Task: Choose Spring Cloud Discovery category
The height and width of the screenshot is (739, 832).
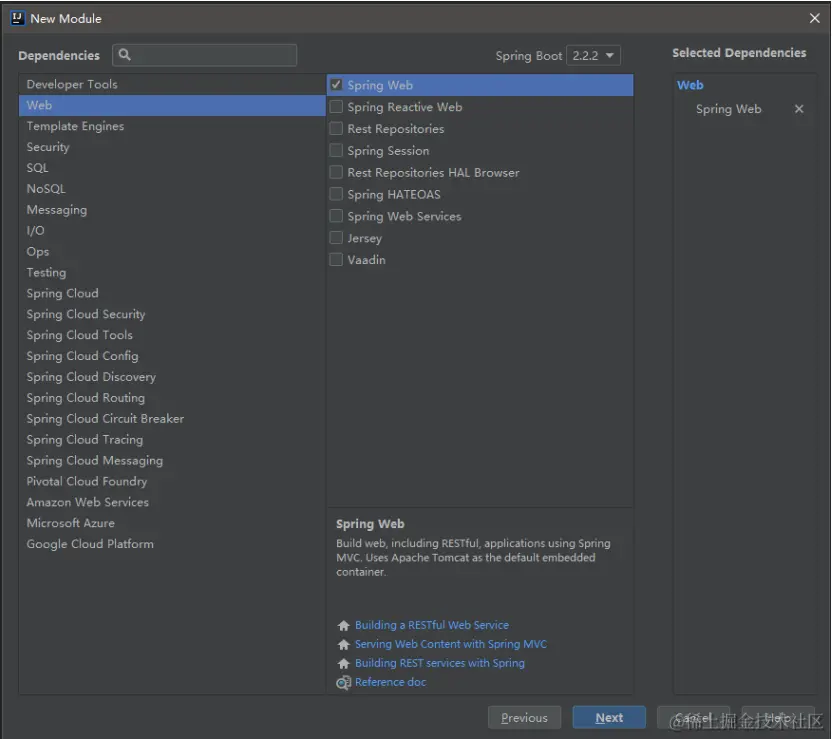Action: [172, 377]
